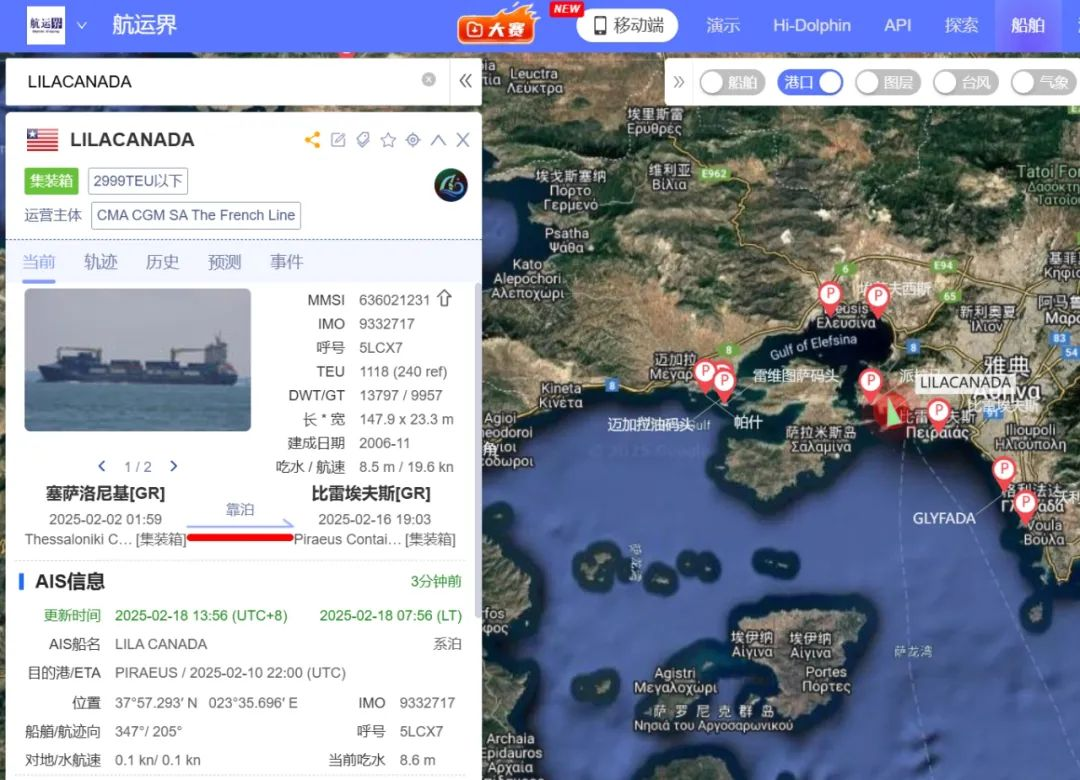The image size is (1080, 780).
Task: Click the Piraeus container terminal text
Action: point(375,540)
